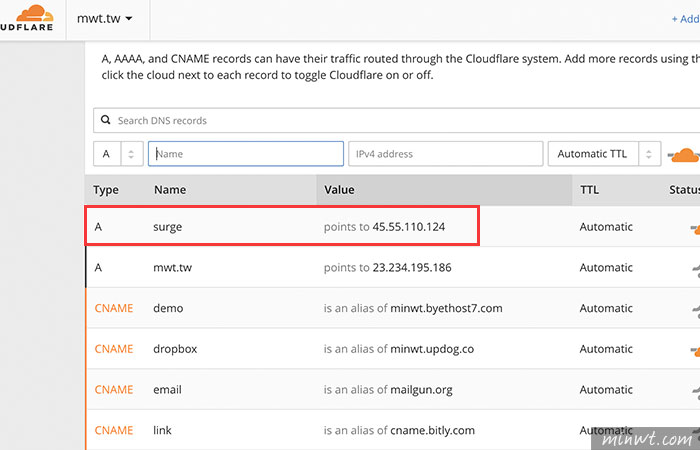
Task: Toggle Cloudflare cloud for mwt.tw record
Action: click(x=696, y=269)
